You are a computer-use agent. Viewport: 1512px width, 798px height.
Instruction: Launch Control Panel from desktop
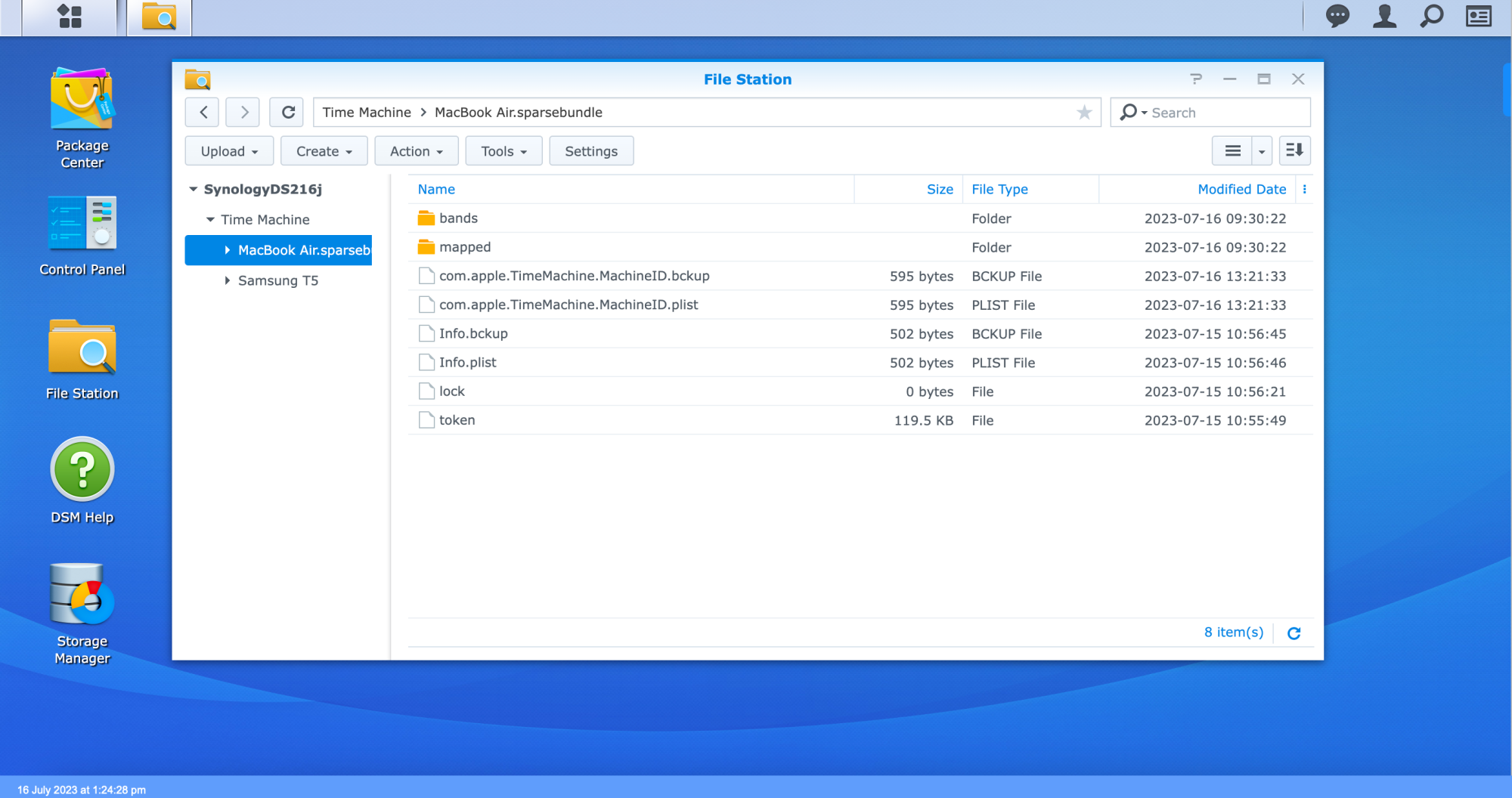point(82,237)
